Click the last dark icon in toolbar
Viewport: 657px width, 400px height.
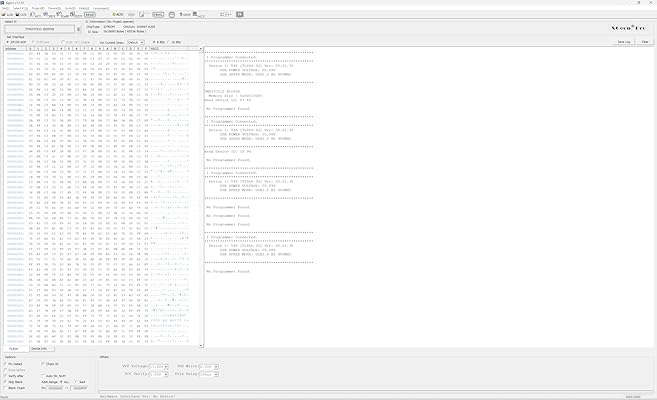(x=240, y=14)
